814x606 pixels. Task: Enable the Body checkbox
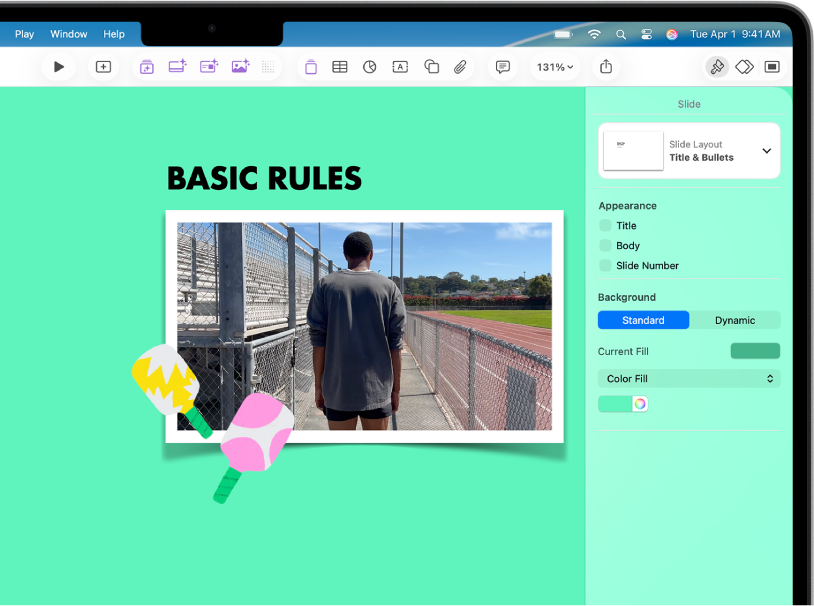pyautogui.click(x=604, y=245)
